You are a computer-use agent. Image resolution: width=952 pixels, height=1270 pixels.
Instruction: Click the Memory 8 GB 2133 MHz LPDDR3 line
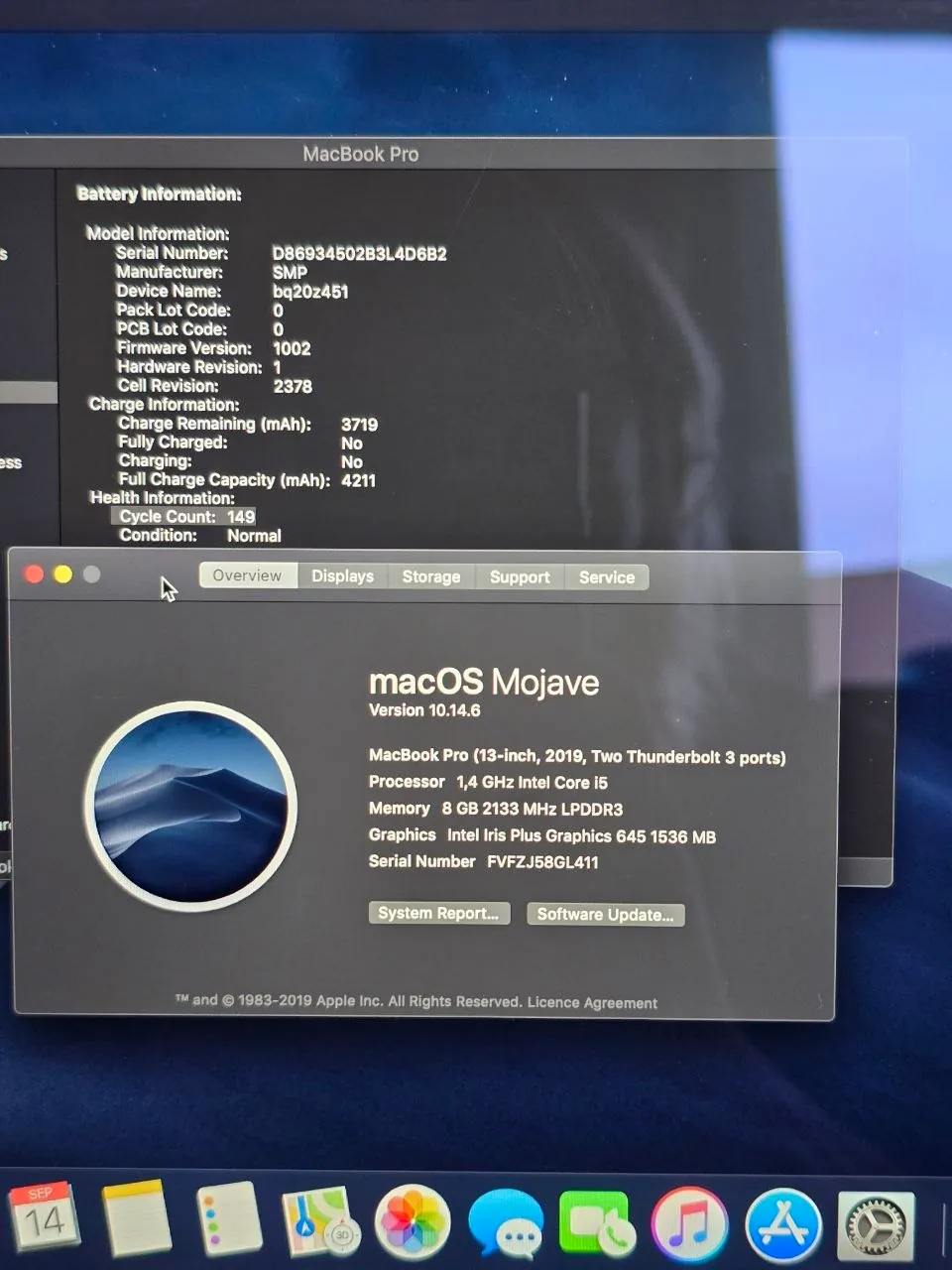point(496,809)
